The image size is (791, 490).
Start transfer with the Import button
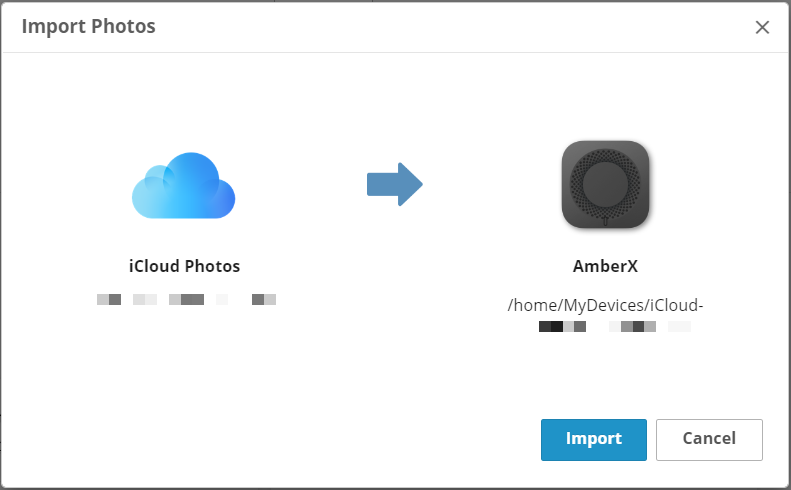(x=594, y=440)
